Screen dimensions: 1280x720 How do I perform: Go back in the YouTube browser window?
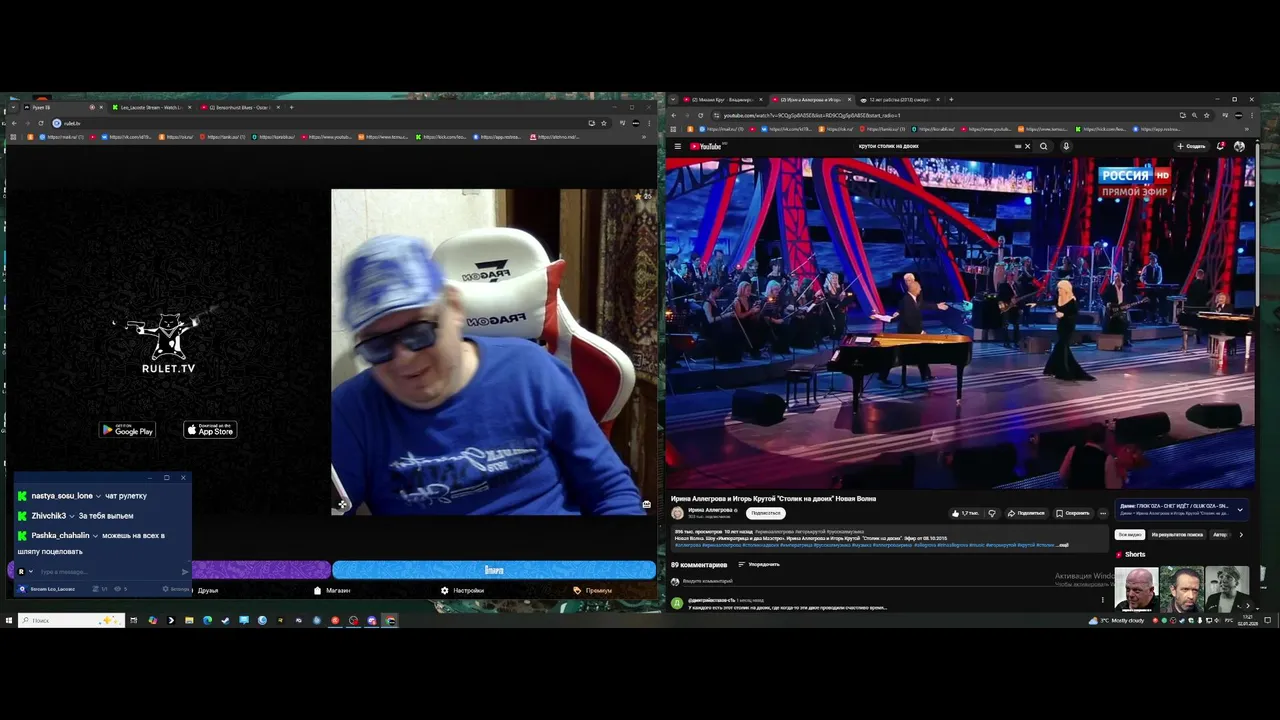coord(674,115)
